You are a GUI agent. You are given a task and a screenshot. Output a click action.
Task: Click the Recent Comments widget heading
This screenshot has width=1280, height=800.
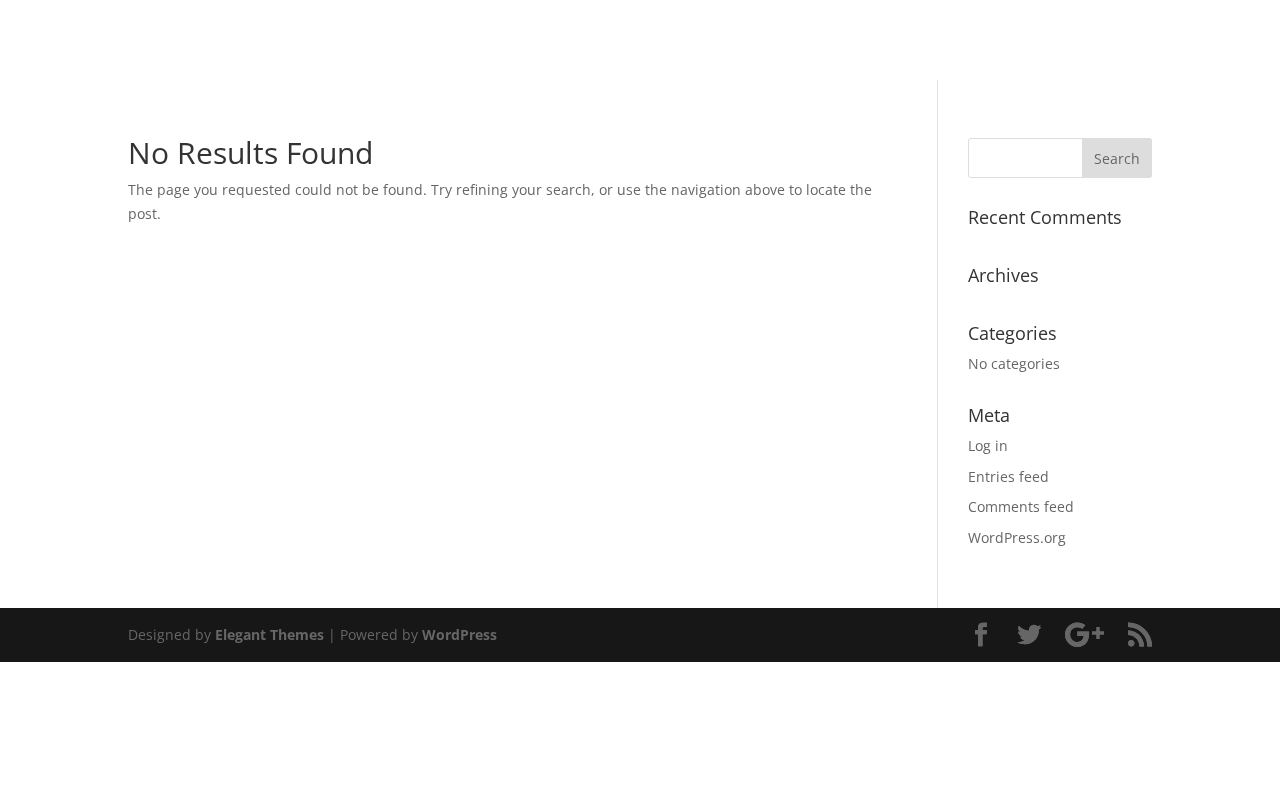coord(1044,218)
